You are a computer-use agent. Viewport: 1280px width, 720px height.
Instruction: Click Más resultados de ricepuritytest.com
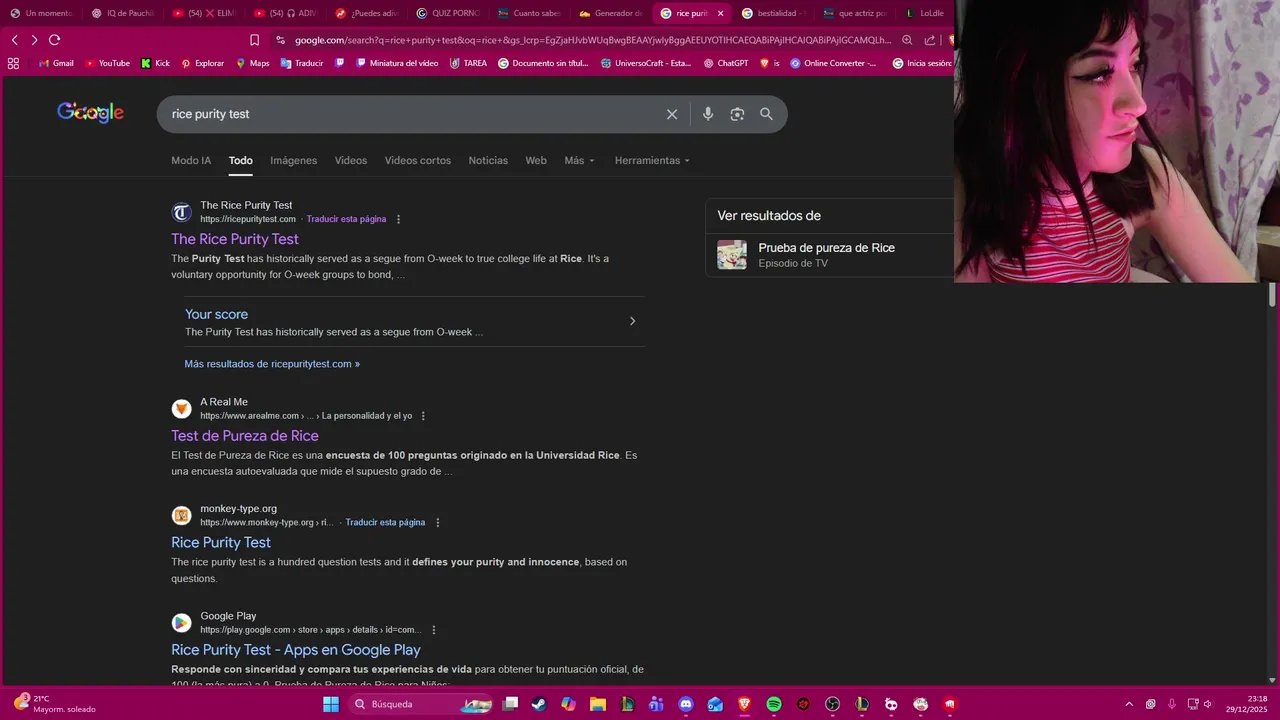point(272,364)
